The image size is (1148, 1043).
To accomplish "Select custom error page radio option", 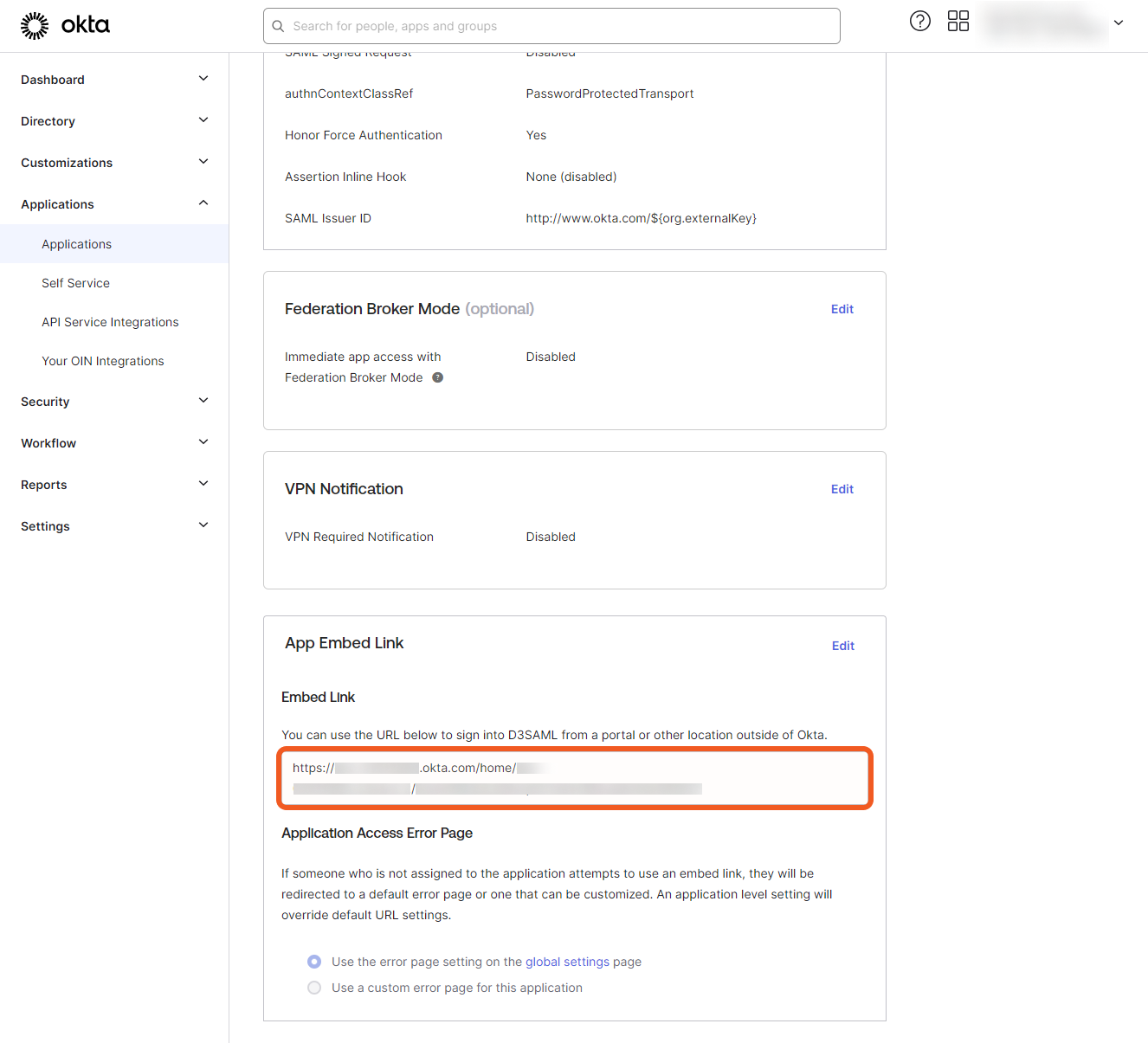I will pos(314,988).
